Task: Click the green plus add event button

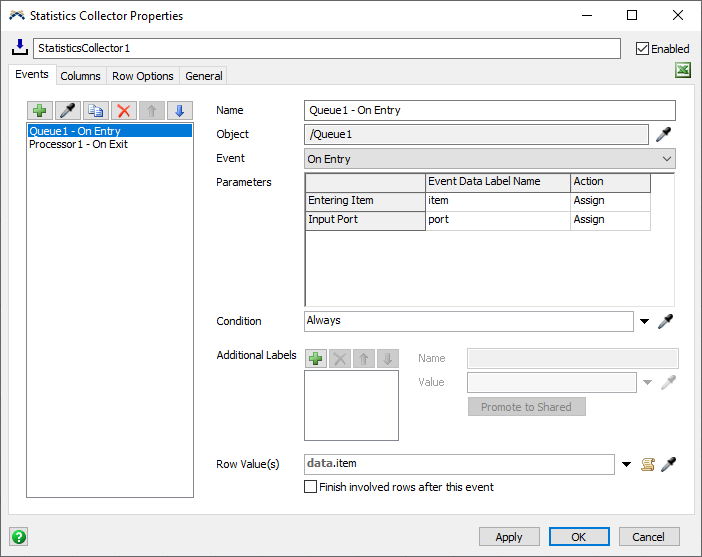Action: (x=40, y=111)
